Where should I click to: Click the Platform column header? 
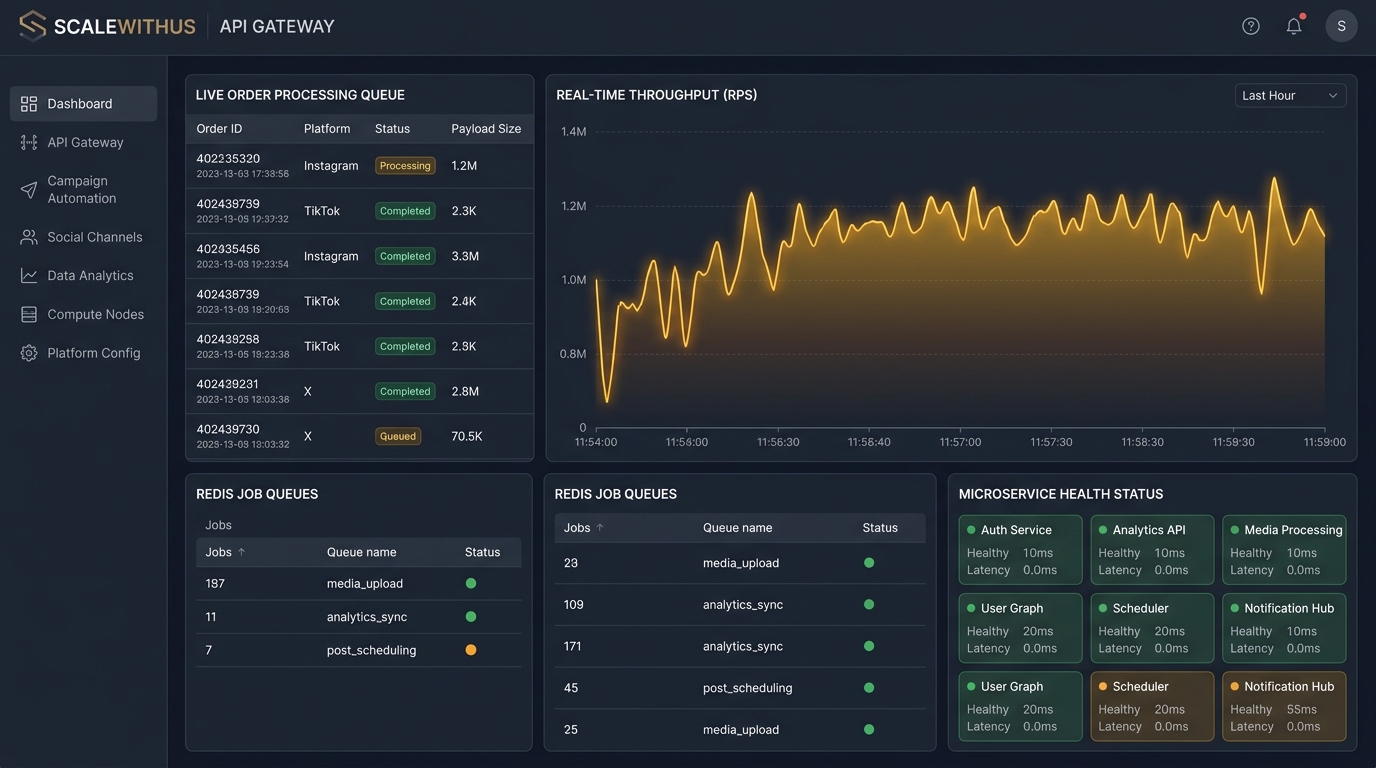coord(327,129)
